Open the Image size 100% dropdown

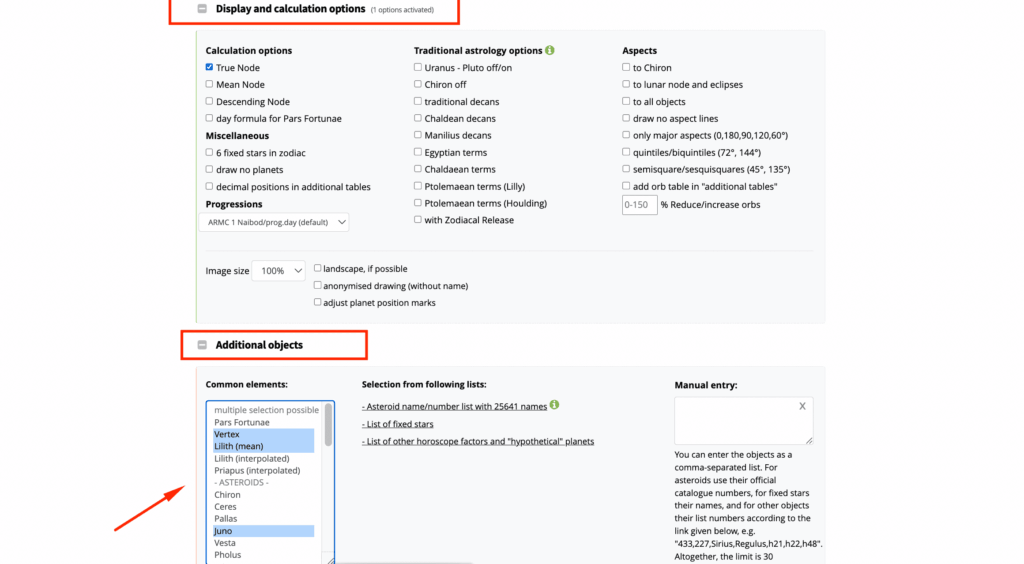[279, 270]
